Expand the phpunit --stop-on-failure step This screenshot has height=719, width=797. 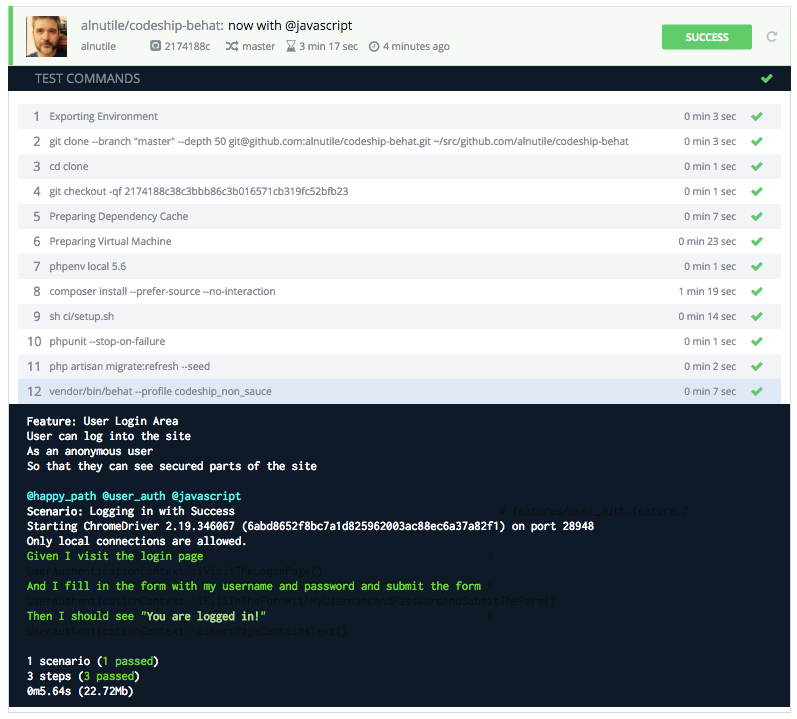400,341
